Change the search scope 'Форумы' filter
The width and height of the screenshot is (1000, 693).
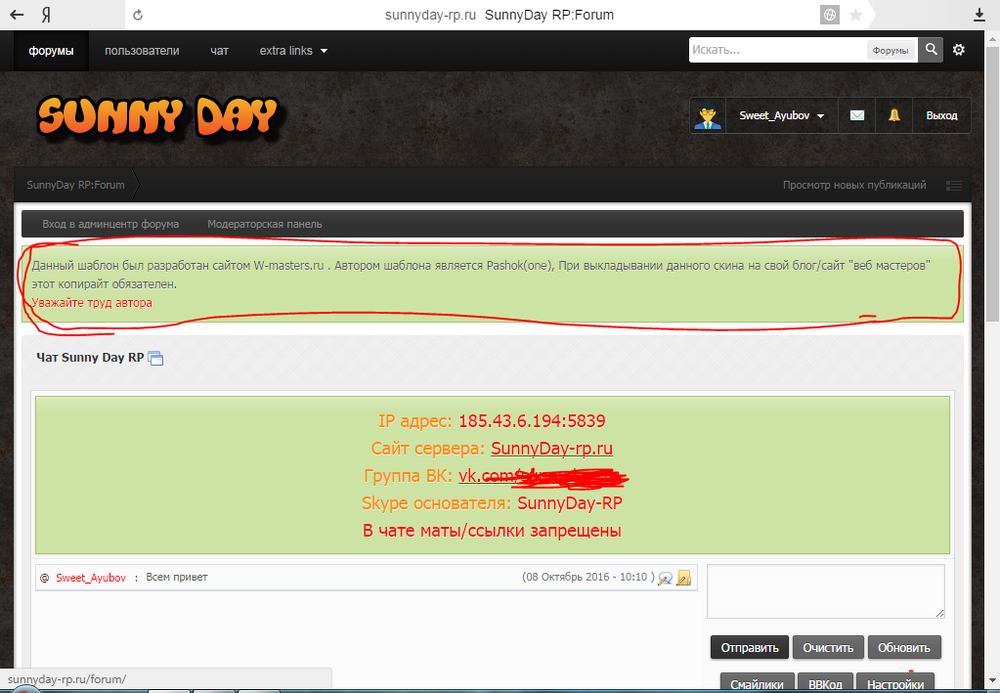(x=890, y=50)
